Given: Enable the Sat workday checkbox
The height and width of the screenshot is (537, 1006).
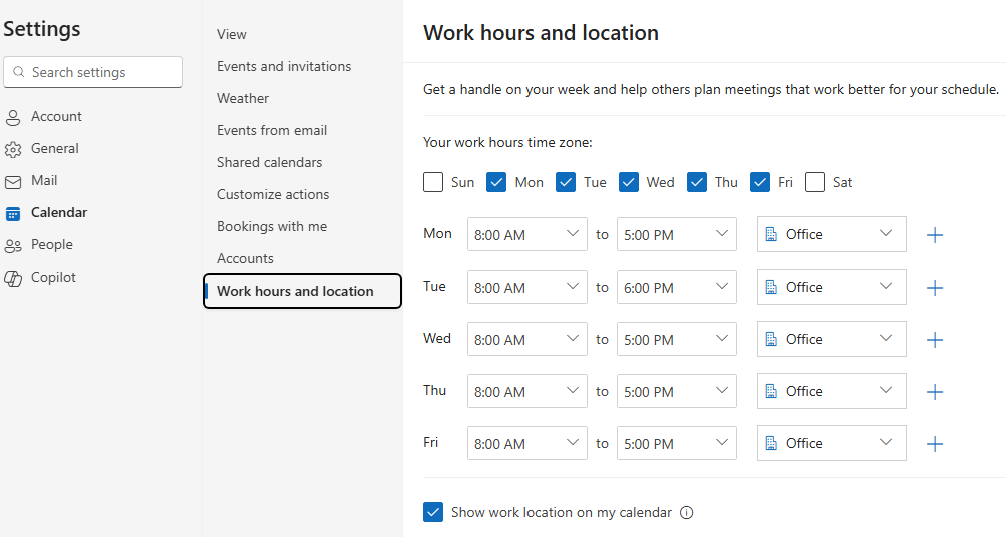Looking at the screenshot, I should (x=815, y=182).
